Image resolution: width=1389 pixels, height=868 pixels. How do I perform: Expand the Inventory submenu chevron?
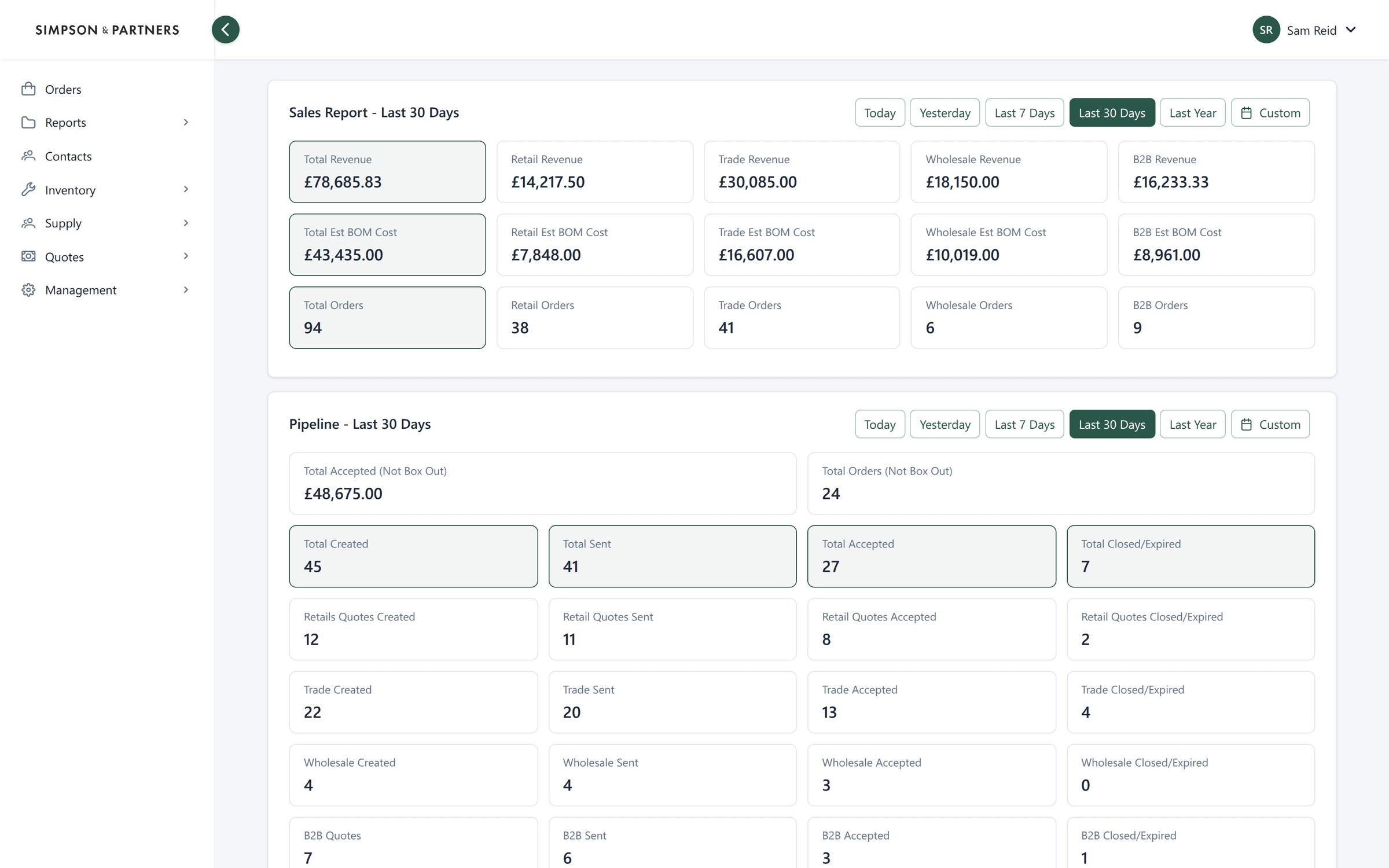pyautogui.click(x=186, y=189)
